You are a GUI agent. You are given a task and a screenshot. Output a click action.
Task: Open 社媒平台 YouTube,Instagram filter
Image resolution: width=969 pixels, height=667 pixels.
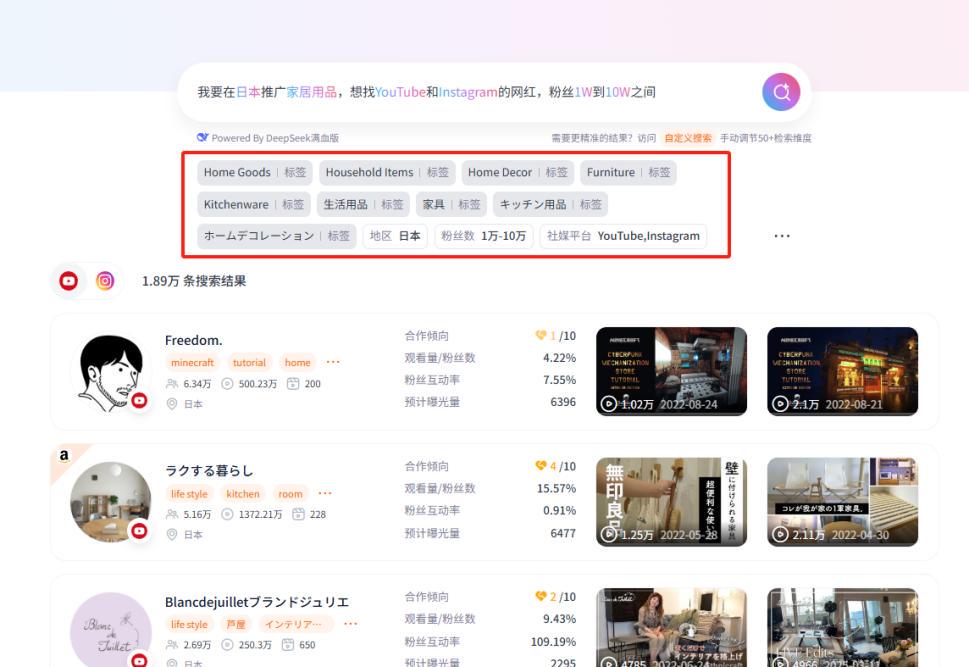tap(623, 236)
